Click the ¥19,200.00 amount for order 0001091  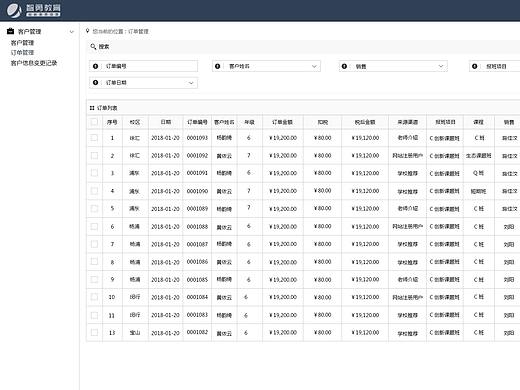[283, 173]
